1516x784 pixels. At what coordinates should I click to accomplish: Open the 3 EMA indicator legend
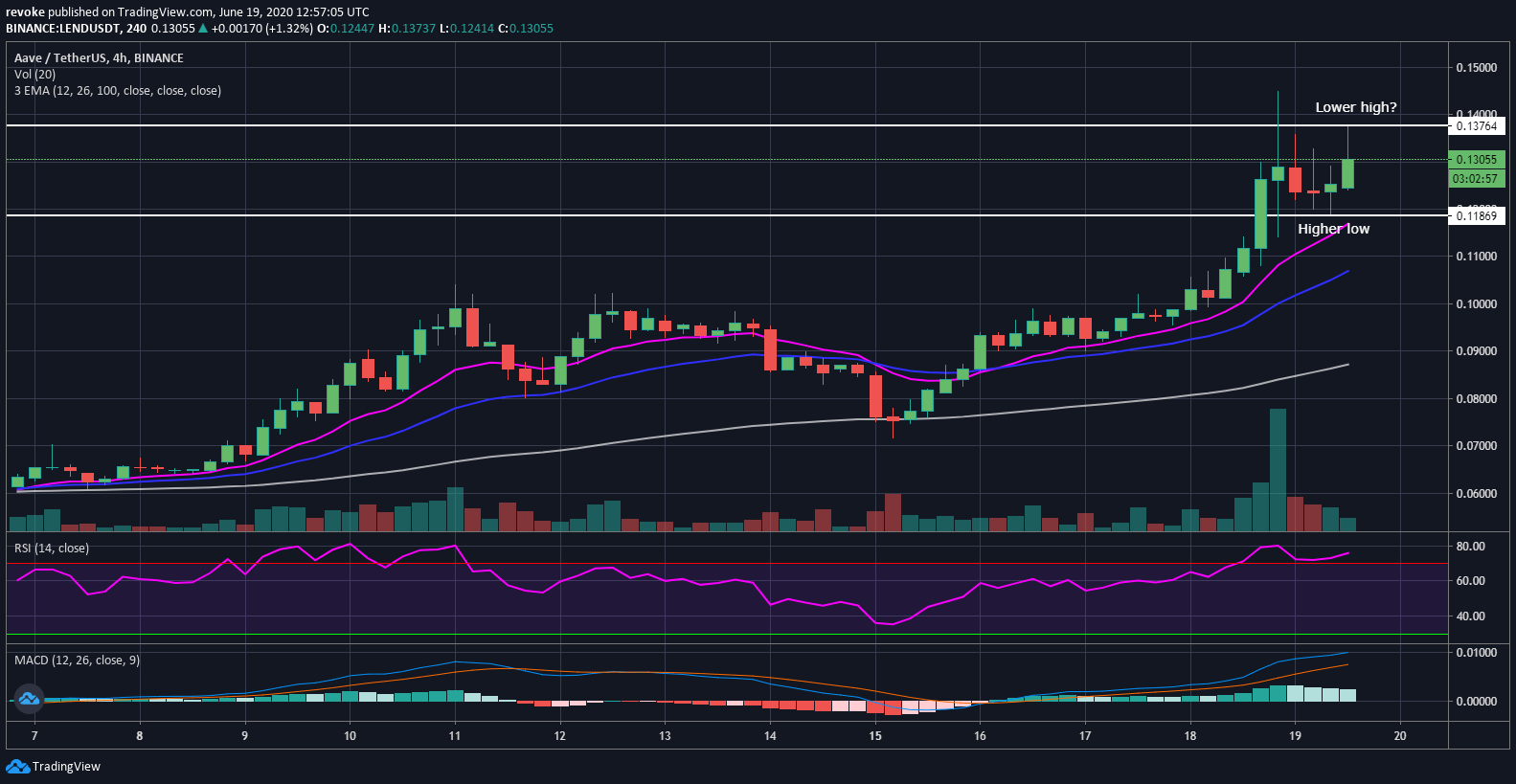[117, 91]
